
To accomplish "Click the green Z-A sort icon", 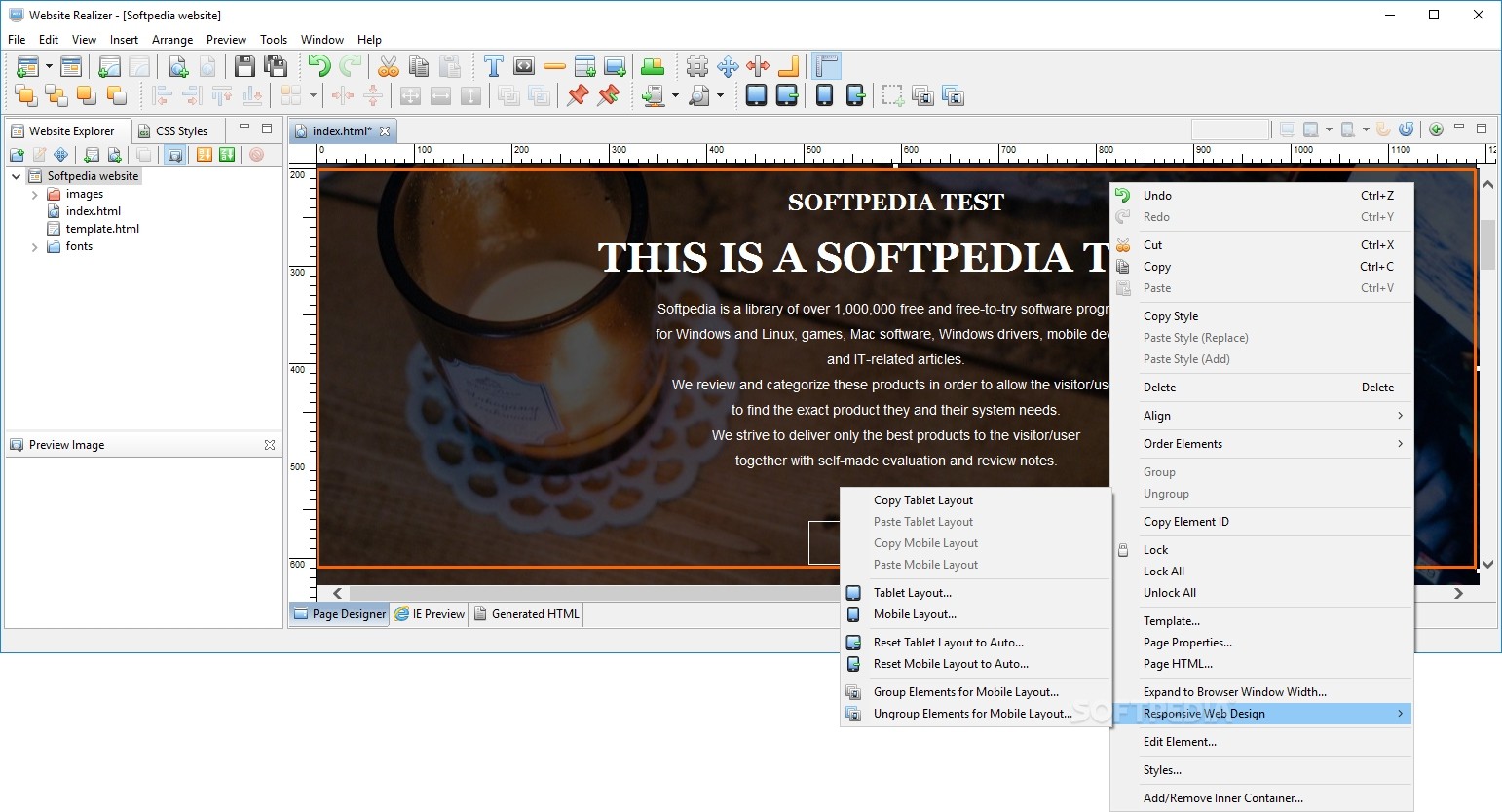I will coord(227,155).
